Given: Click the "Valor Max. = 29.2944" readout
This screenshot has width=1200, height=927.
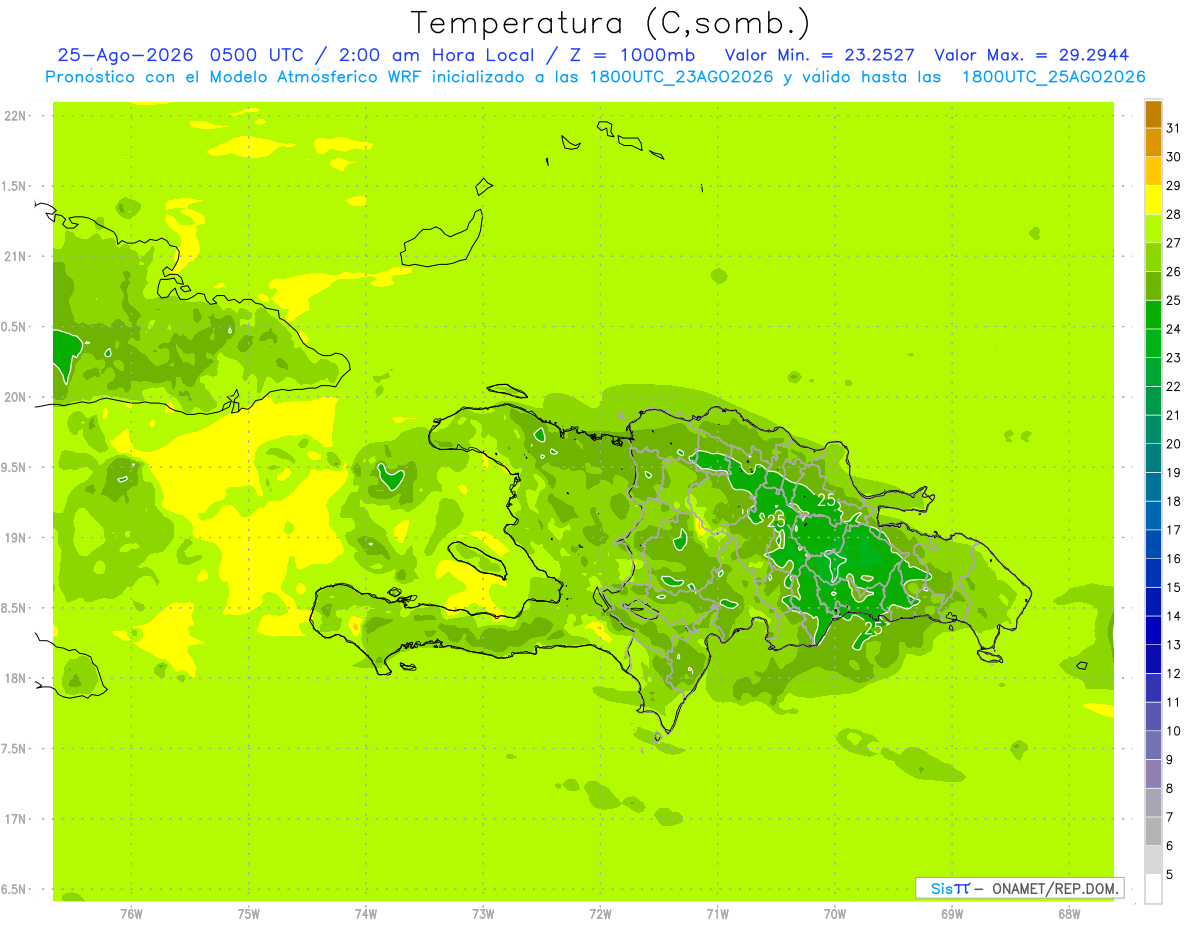Looking at the screenshot, I should pyautogui.click(x=1032, y=55).
